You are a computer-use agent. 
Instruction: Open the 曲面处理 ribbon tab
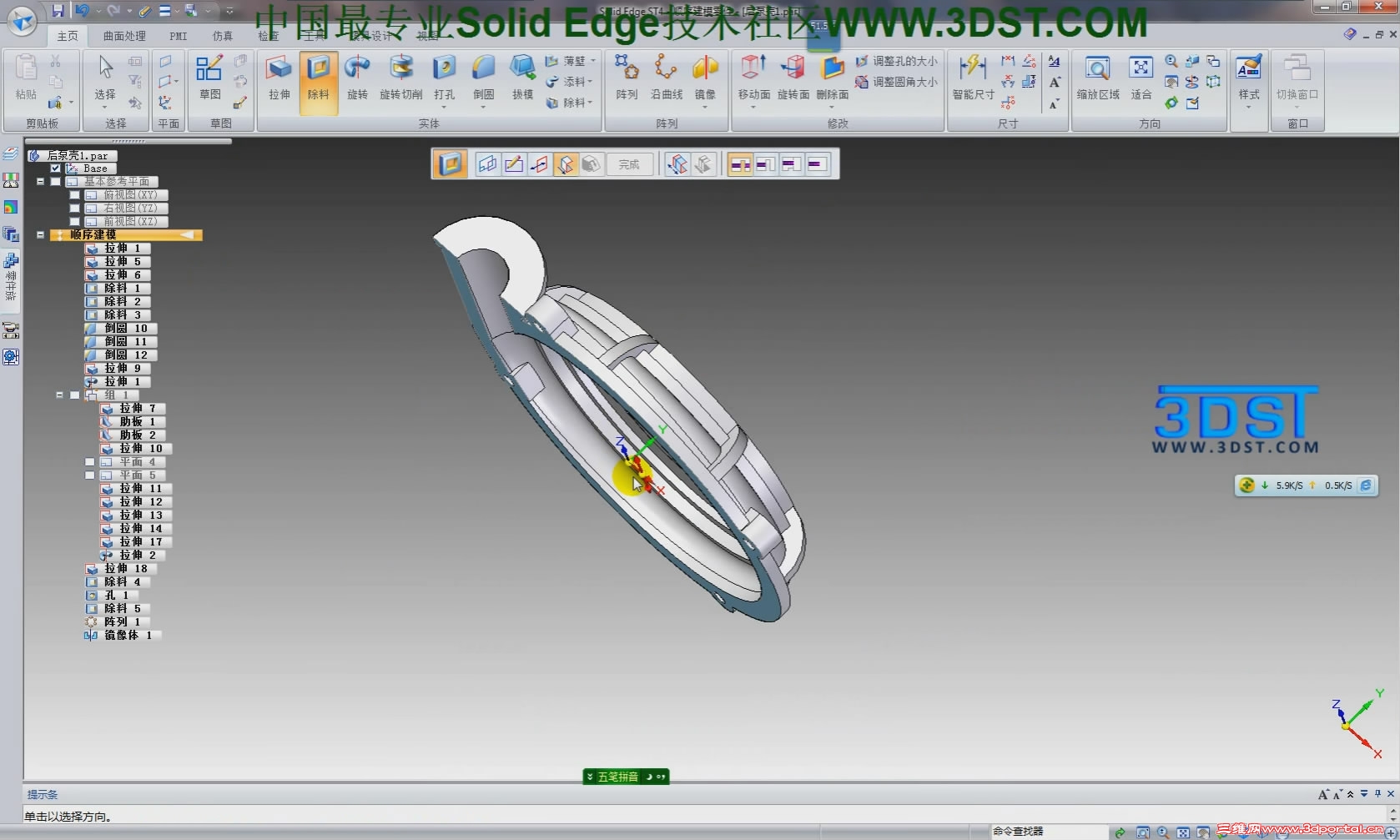(123, 36)
